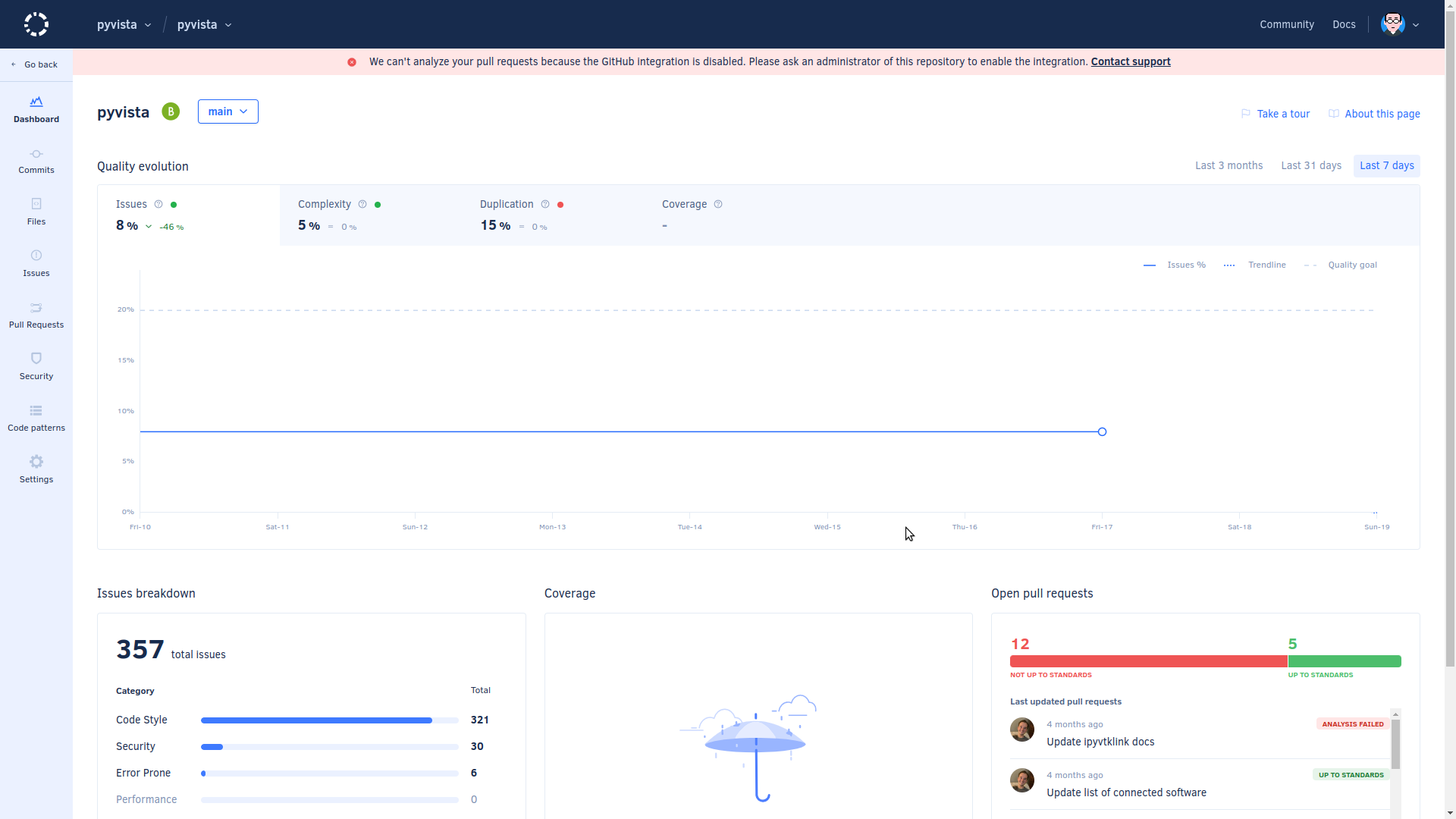Go back using the sidebar link
Viewport: 1456px width, 819px height.
coord(36,65)
